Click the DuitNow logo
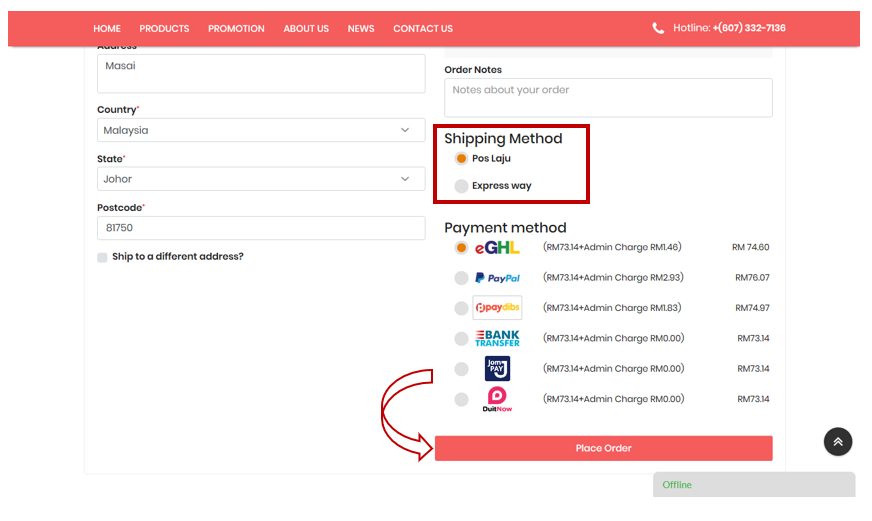Viewport: 872px width, 521px height. 497,399
